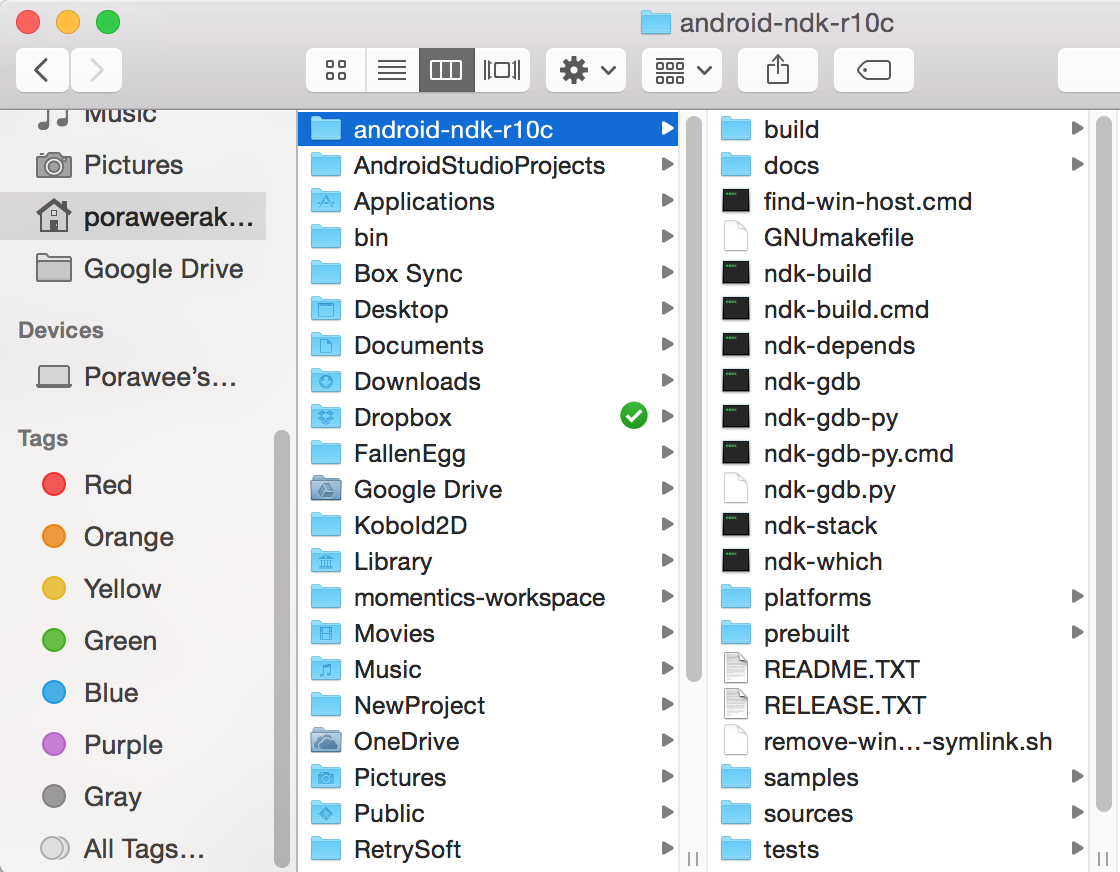
Task: Select the RetrySoft folder
Action: [487, 849]
